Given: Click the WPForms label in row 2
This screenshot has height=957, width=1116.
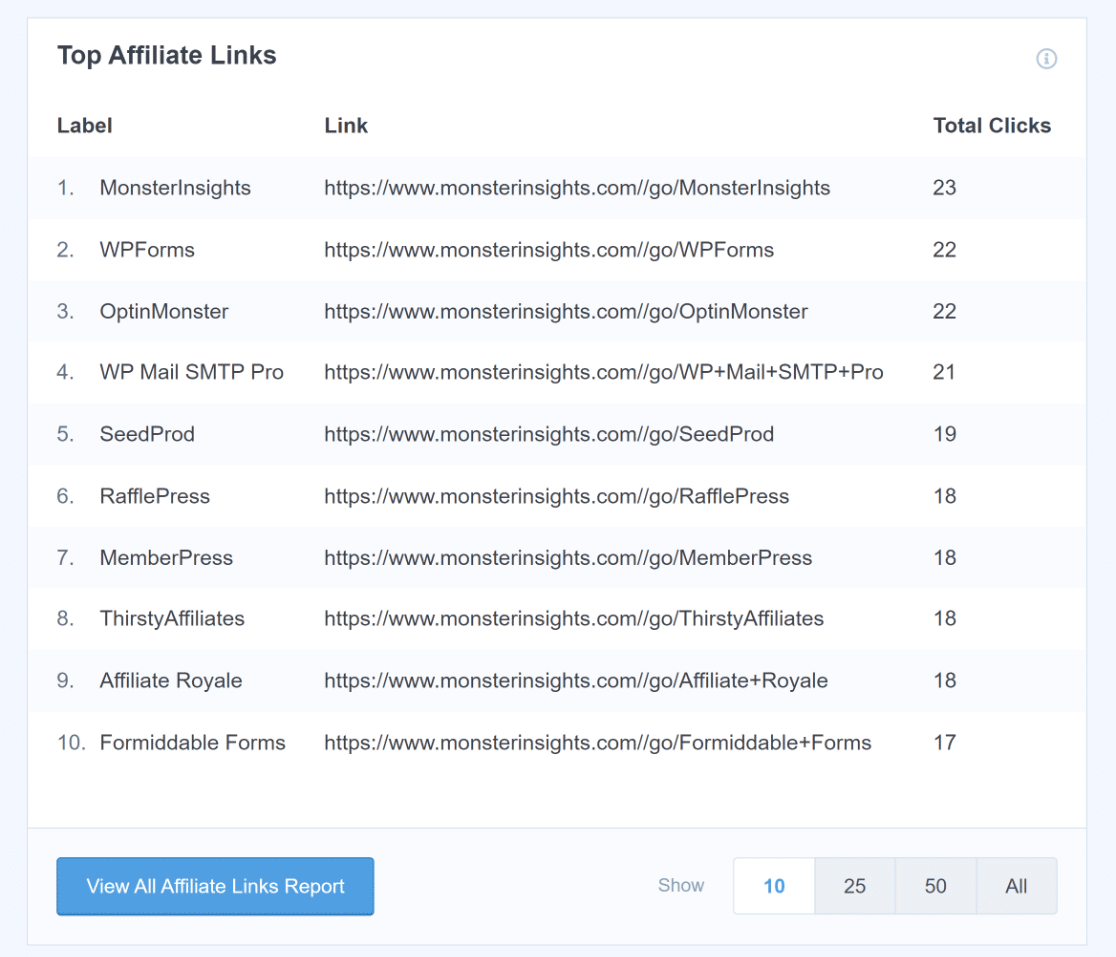Looking at the screenshot, I should point(147,250).
